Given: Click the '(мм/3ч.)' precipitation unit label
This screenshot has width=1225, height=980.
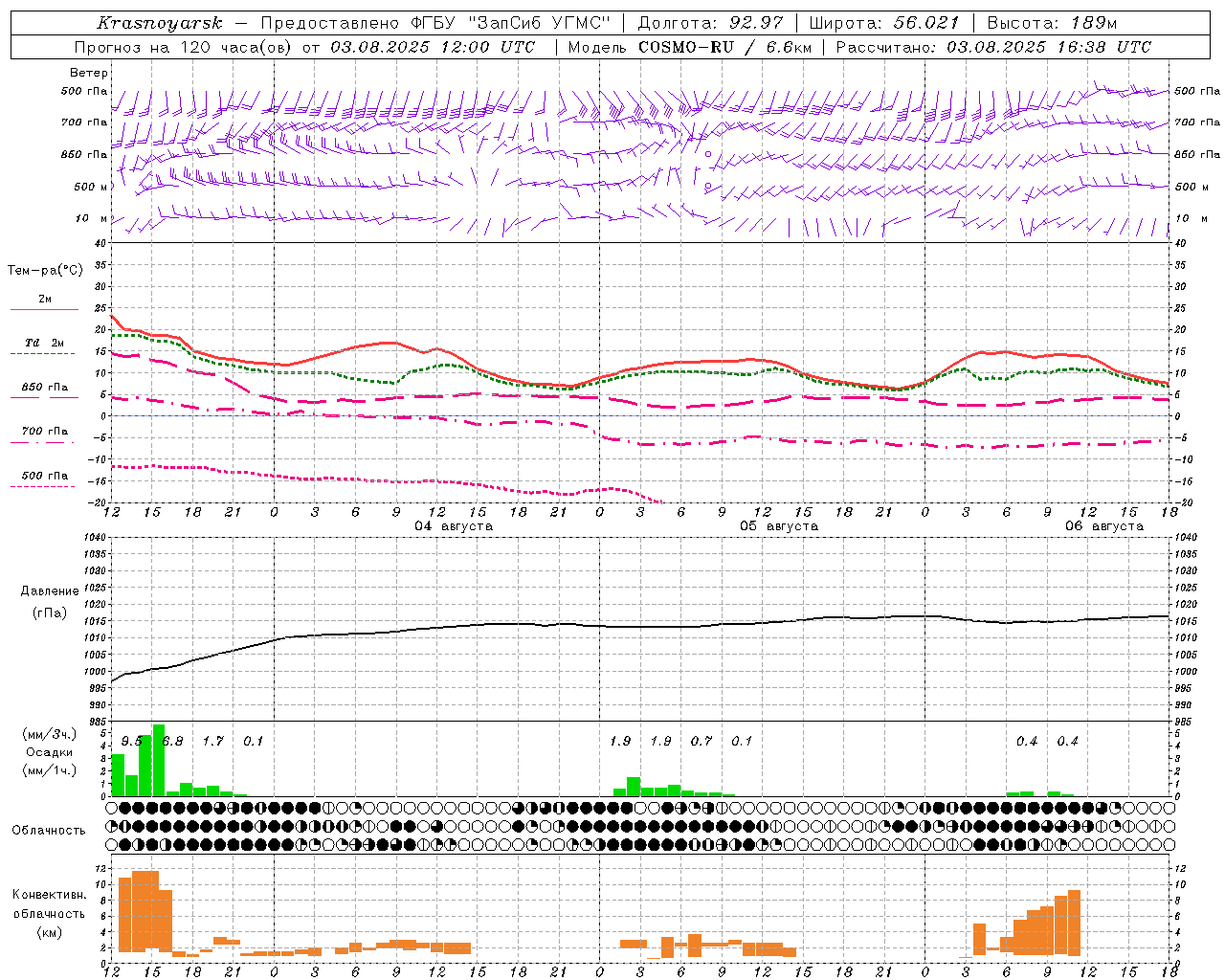Looking at the screenshot, I should click(50, 734).
